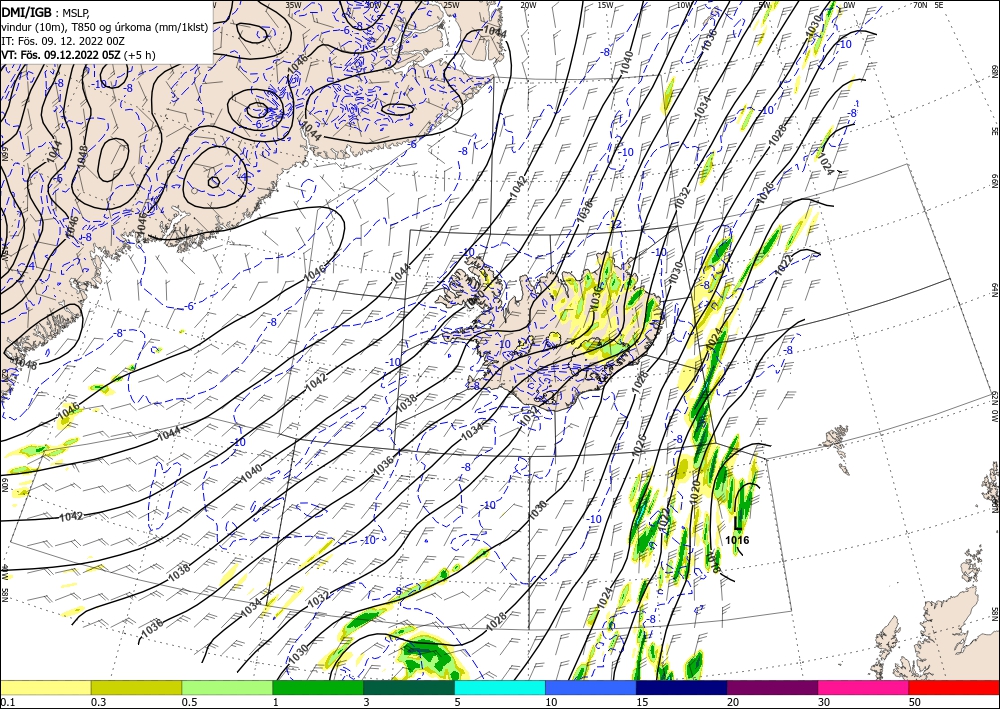Click the legend value 30
The image size is (1000, 709).
[x=824, y=702]
